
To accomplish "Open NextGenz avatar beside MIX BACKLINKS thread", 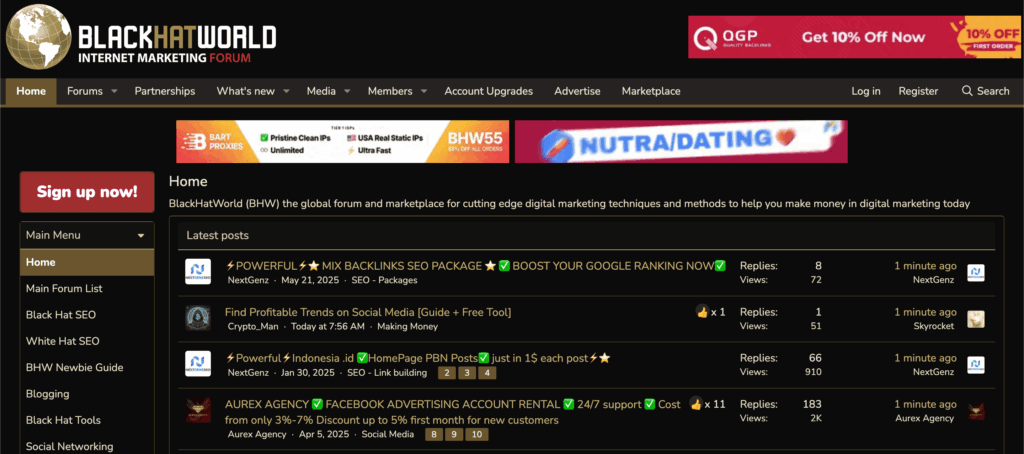I will click(x=197, y=271).
